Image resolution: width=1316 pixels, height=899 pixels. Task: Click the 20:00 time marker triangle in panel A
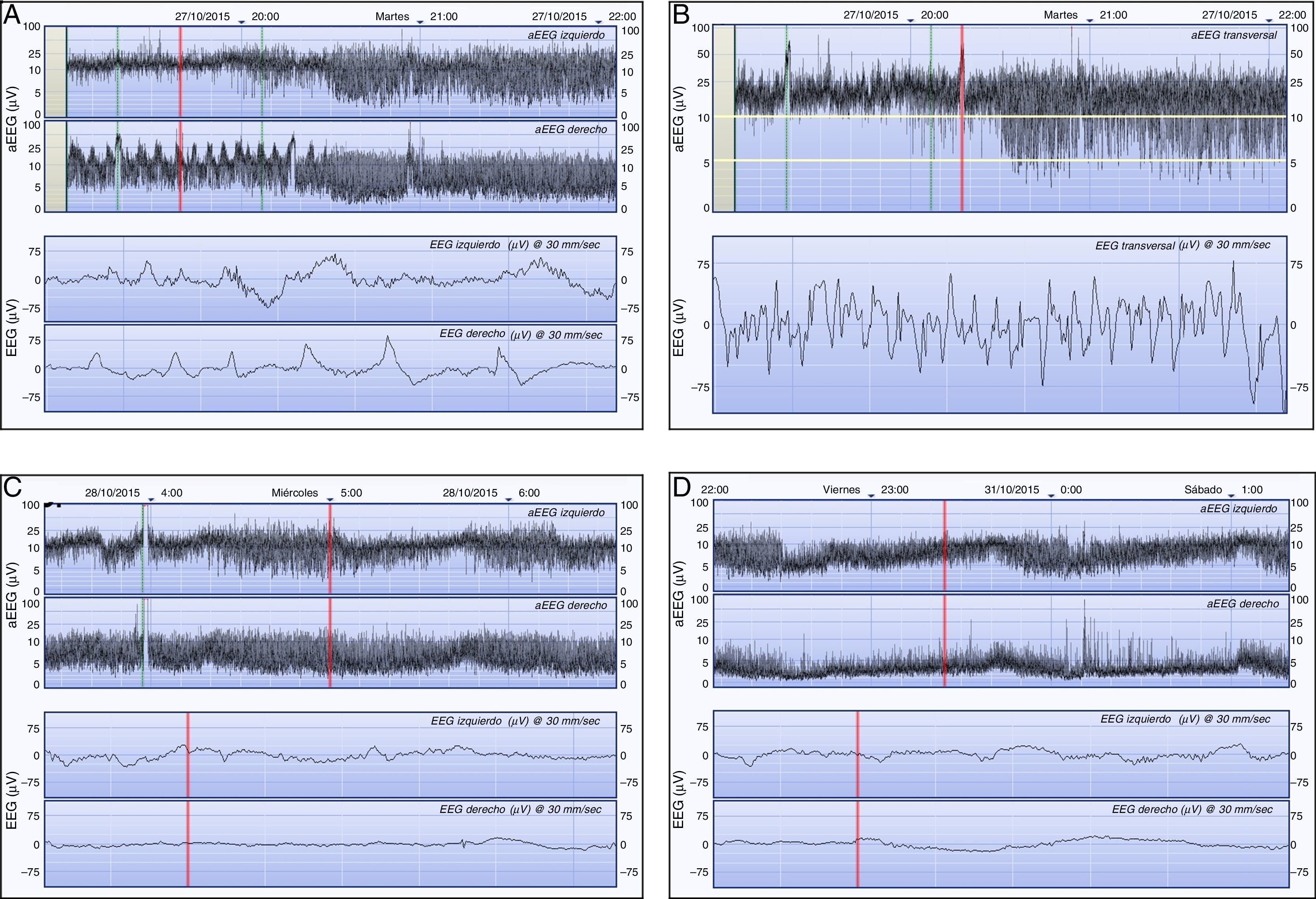coord(241,22)
